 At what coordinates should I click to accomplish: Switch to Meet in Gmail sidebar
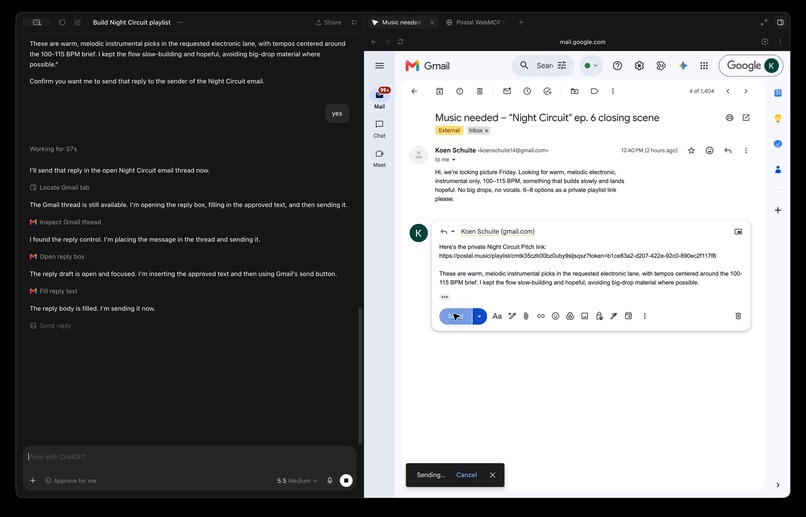(x=379, y=158)
